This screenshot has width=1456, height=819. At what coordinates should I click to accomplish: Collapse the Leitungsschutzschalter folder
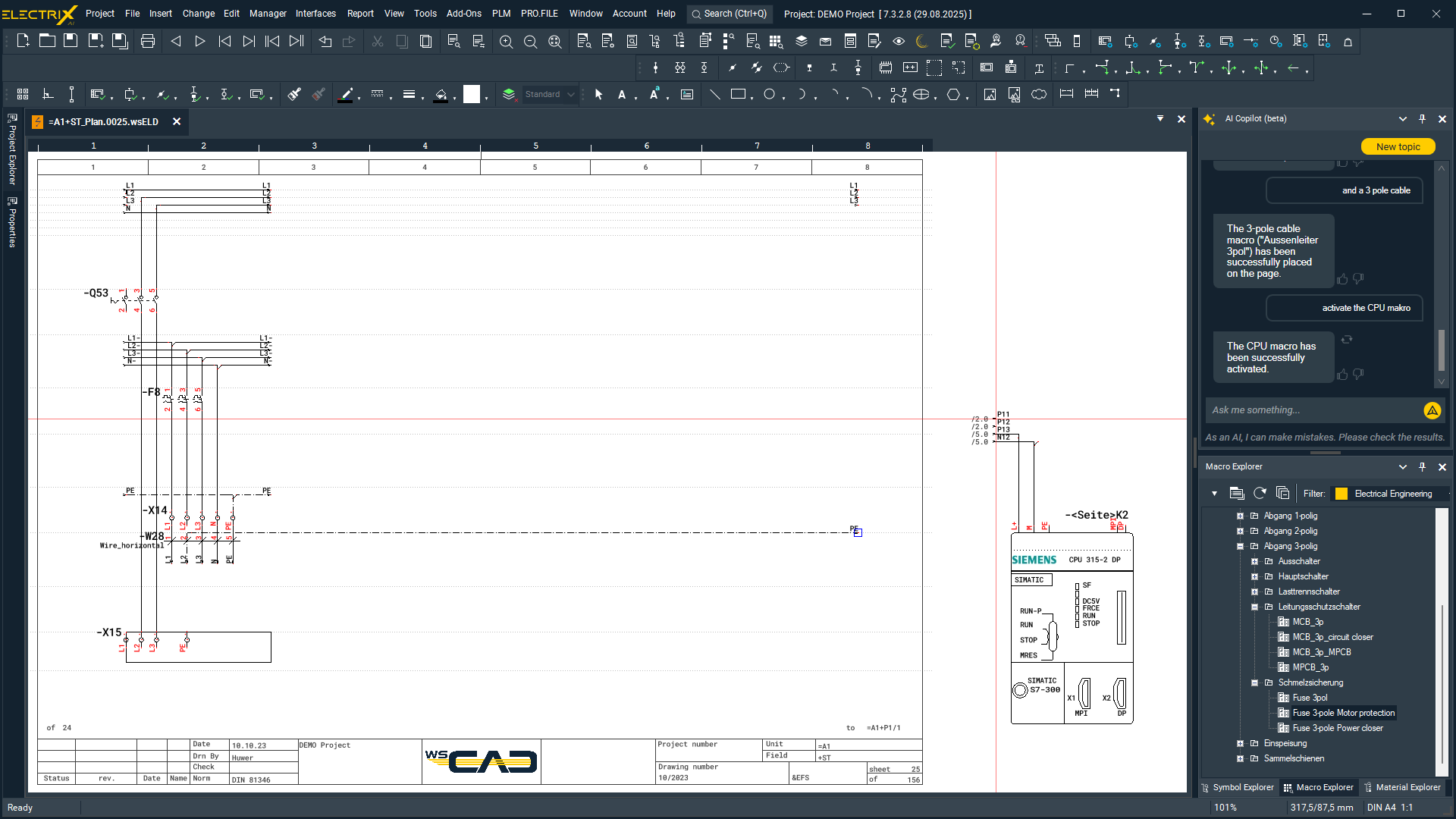[x=1254, y=607]
